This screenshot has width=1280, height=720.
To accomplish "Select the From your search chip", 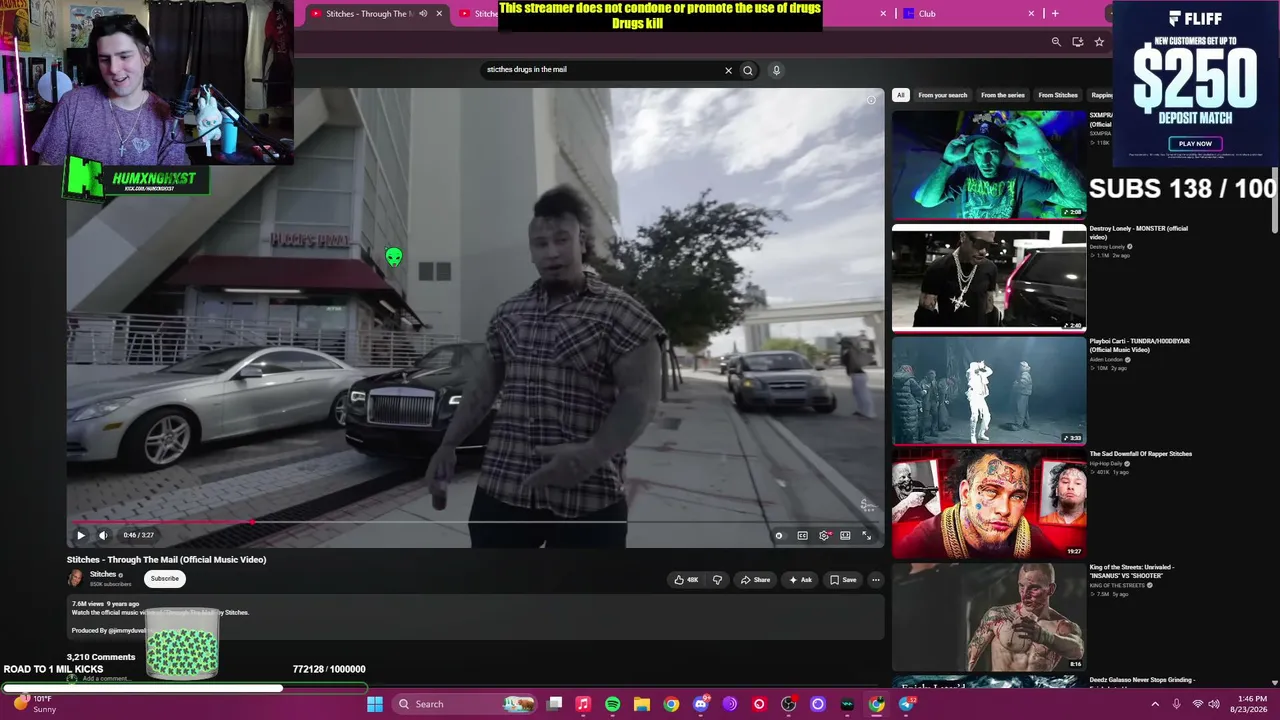I will pyautogui.click(x=942, y=95).
